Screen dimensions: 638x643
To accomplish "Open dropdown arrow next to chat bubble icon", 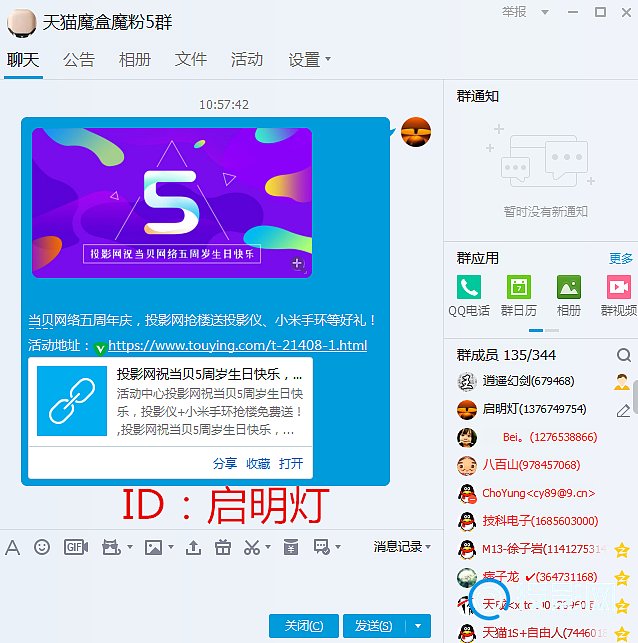I will [x=338, y=547].
